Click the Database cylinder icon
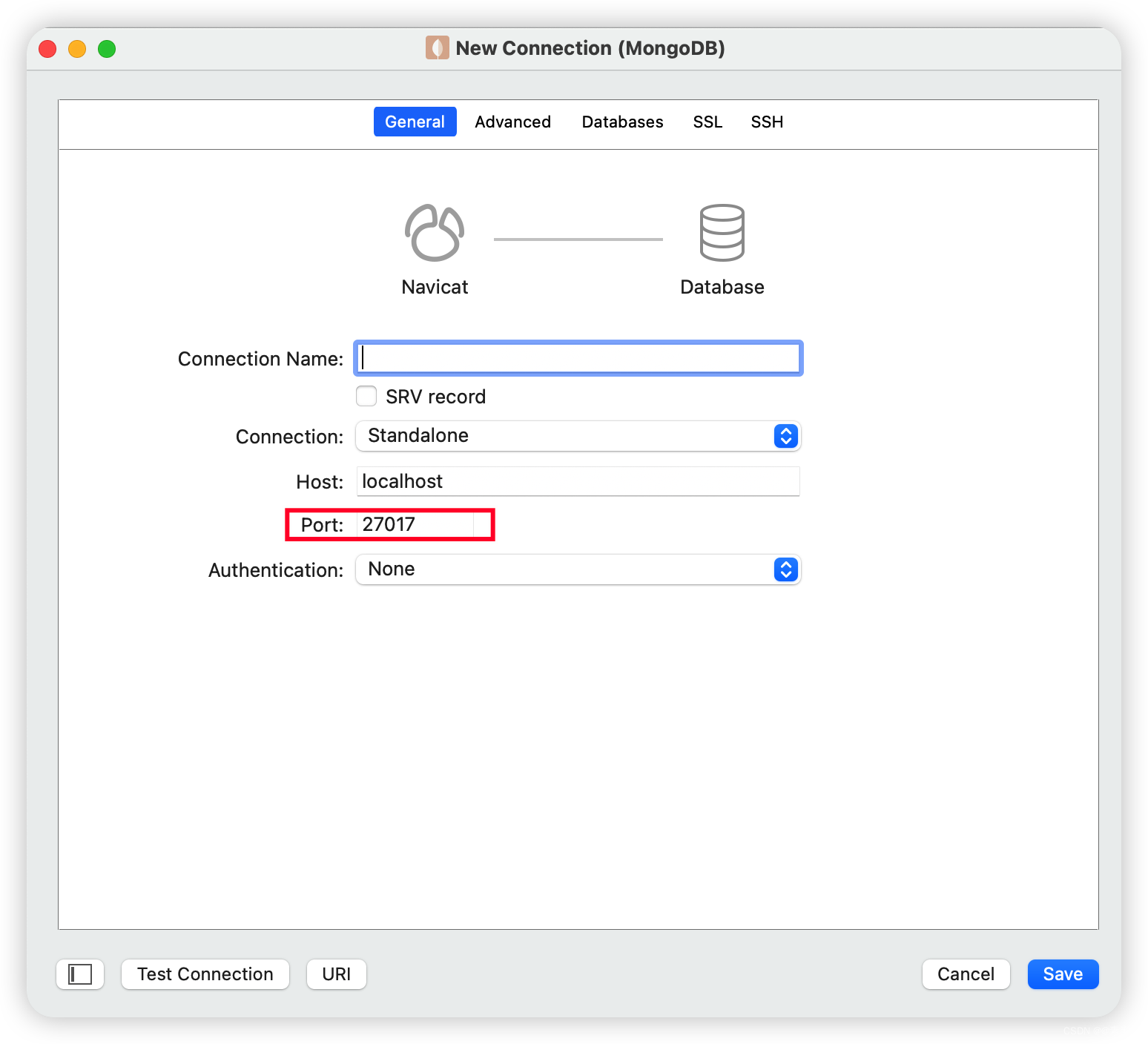1148x1044 pixels. click(x=722, y=233)
